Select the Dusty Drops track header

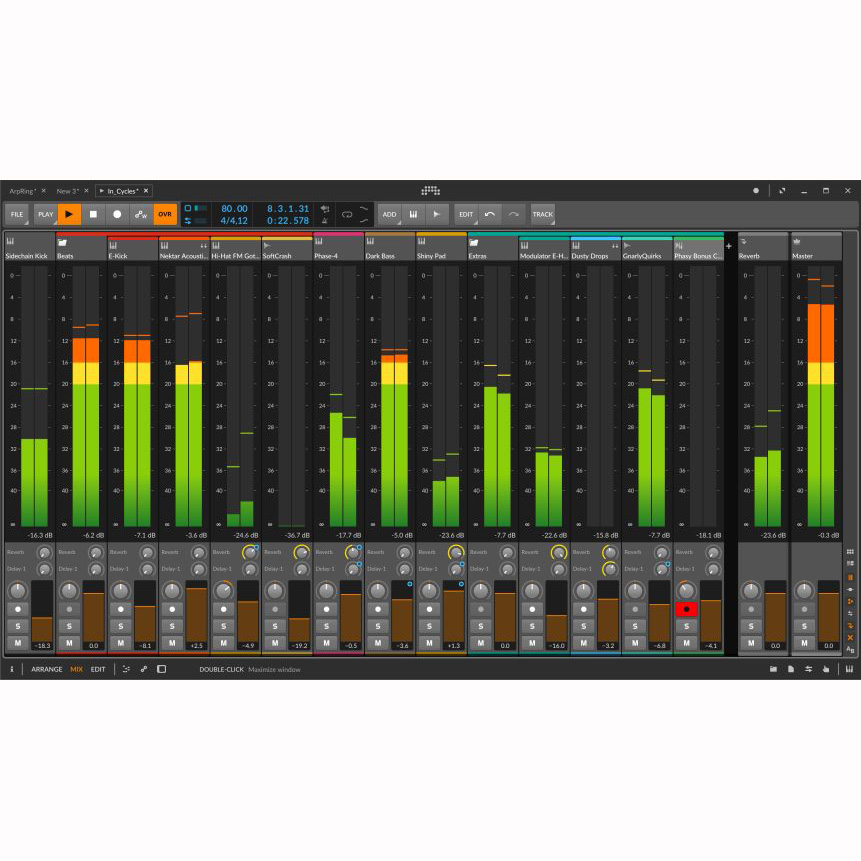pyautogui.click(x=596, y=249)
